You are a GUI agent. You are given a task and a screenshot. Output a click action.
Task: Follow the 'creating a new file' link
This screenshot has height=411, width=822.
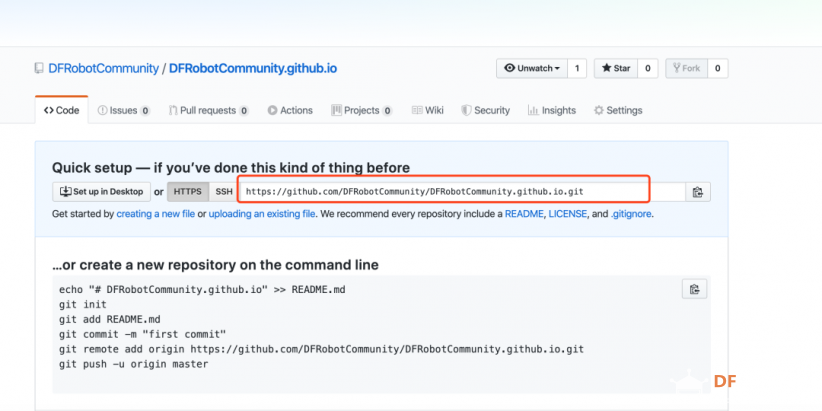point(156,214)
